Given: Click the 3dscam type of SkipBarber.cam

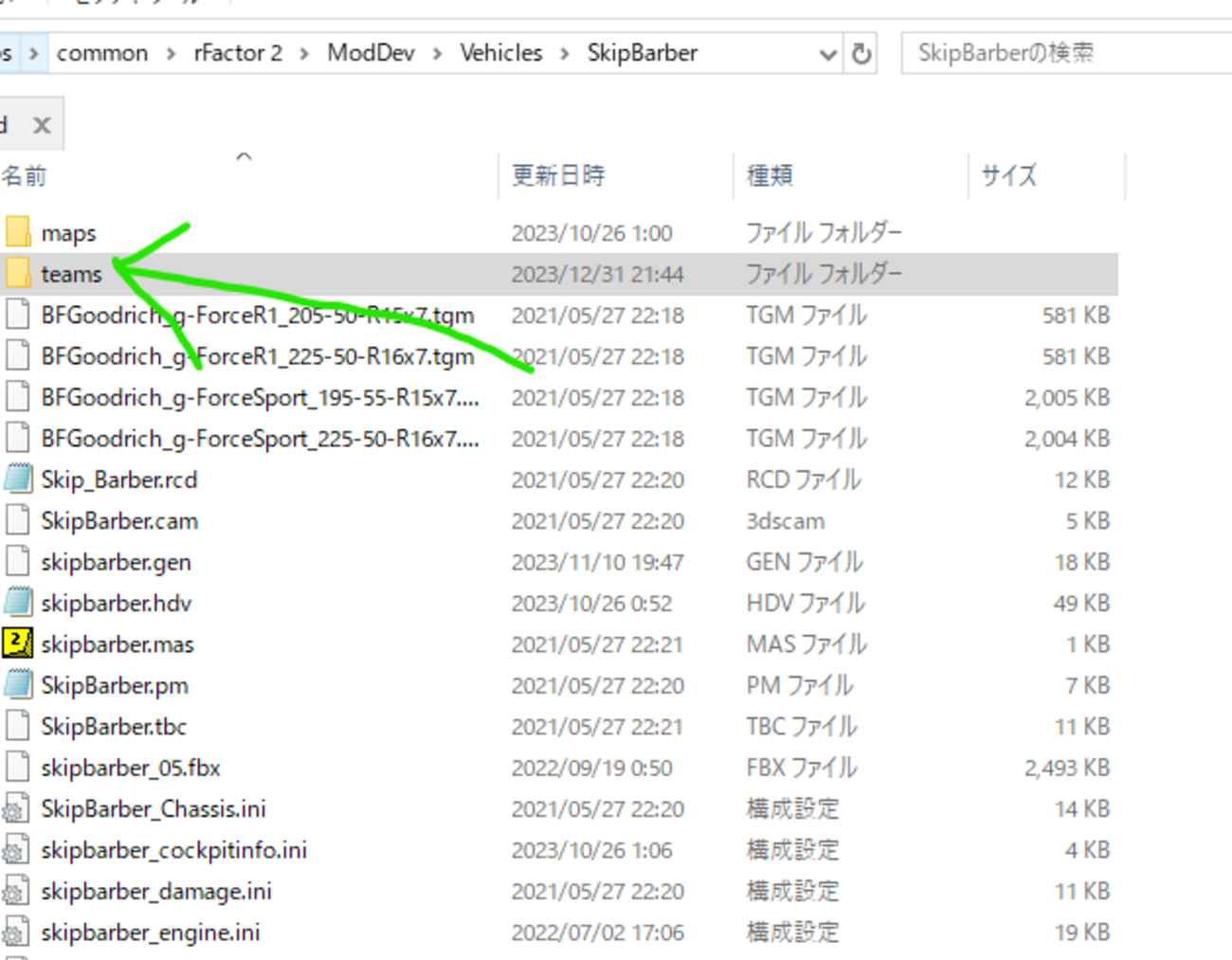Looking at the screenshot, I should 786,521.
